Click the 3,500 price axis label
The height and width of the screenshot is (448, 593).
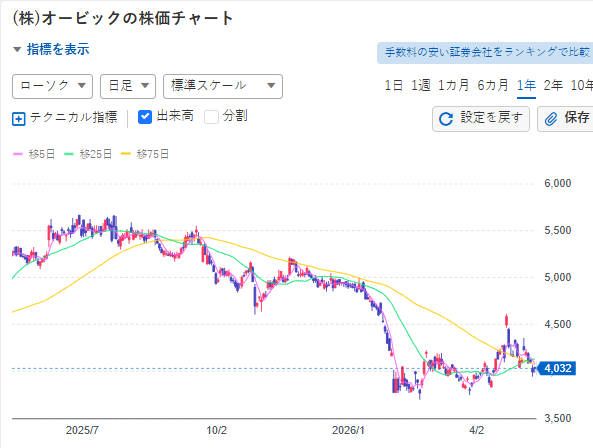(x=557, y=418)
